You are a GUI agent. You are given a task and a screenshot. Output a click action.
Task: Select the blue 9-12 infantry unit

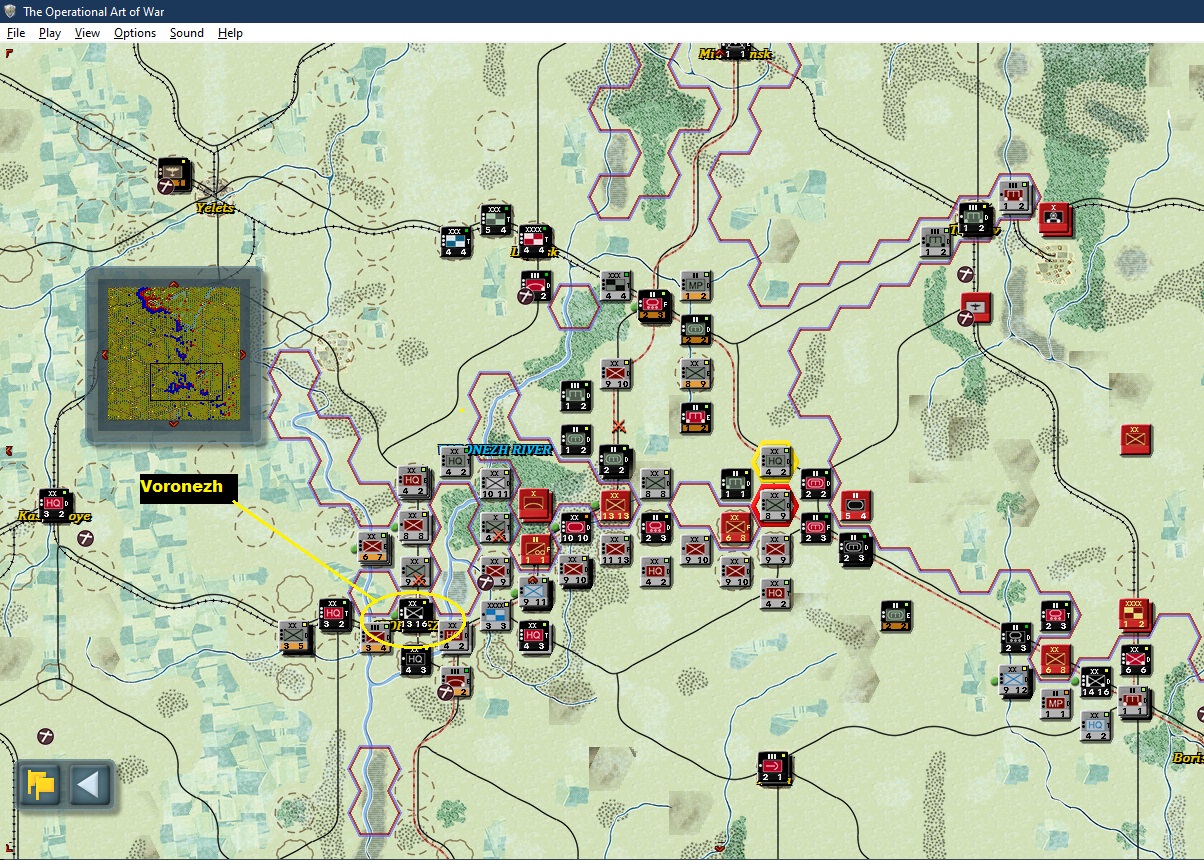coord(1015,682)
